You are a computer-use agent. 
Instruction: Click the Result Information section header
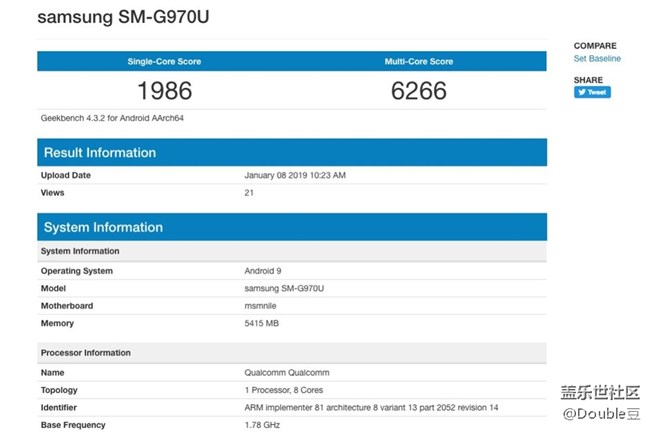(x=292, y=153)
